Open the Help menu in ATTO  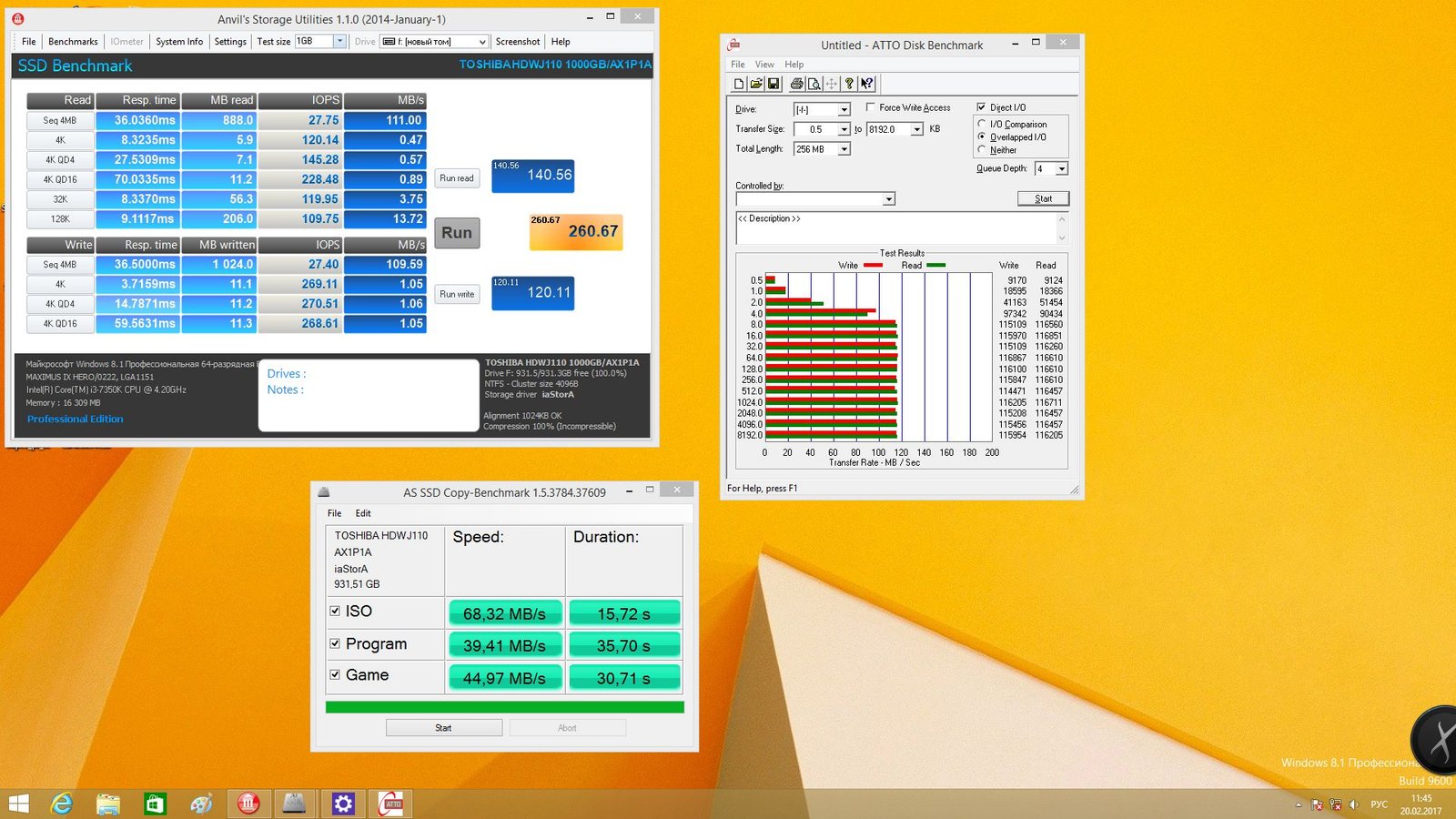(794, 65)
